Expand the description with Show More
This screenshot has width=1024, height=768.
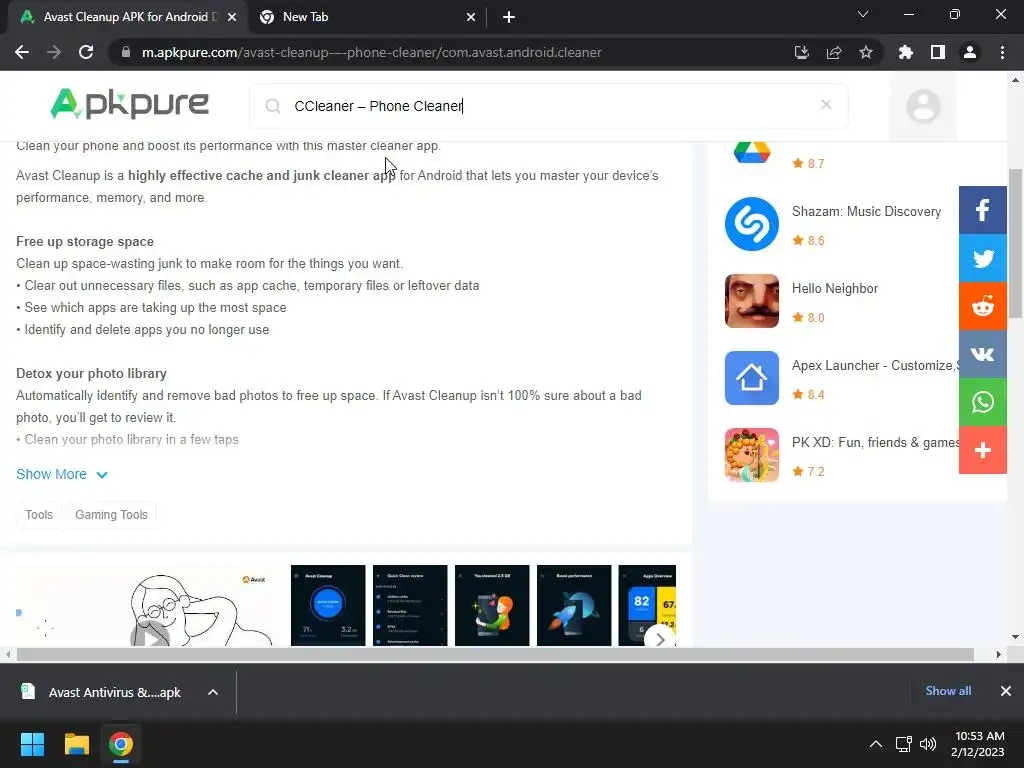(62, 474)
